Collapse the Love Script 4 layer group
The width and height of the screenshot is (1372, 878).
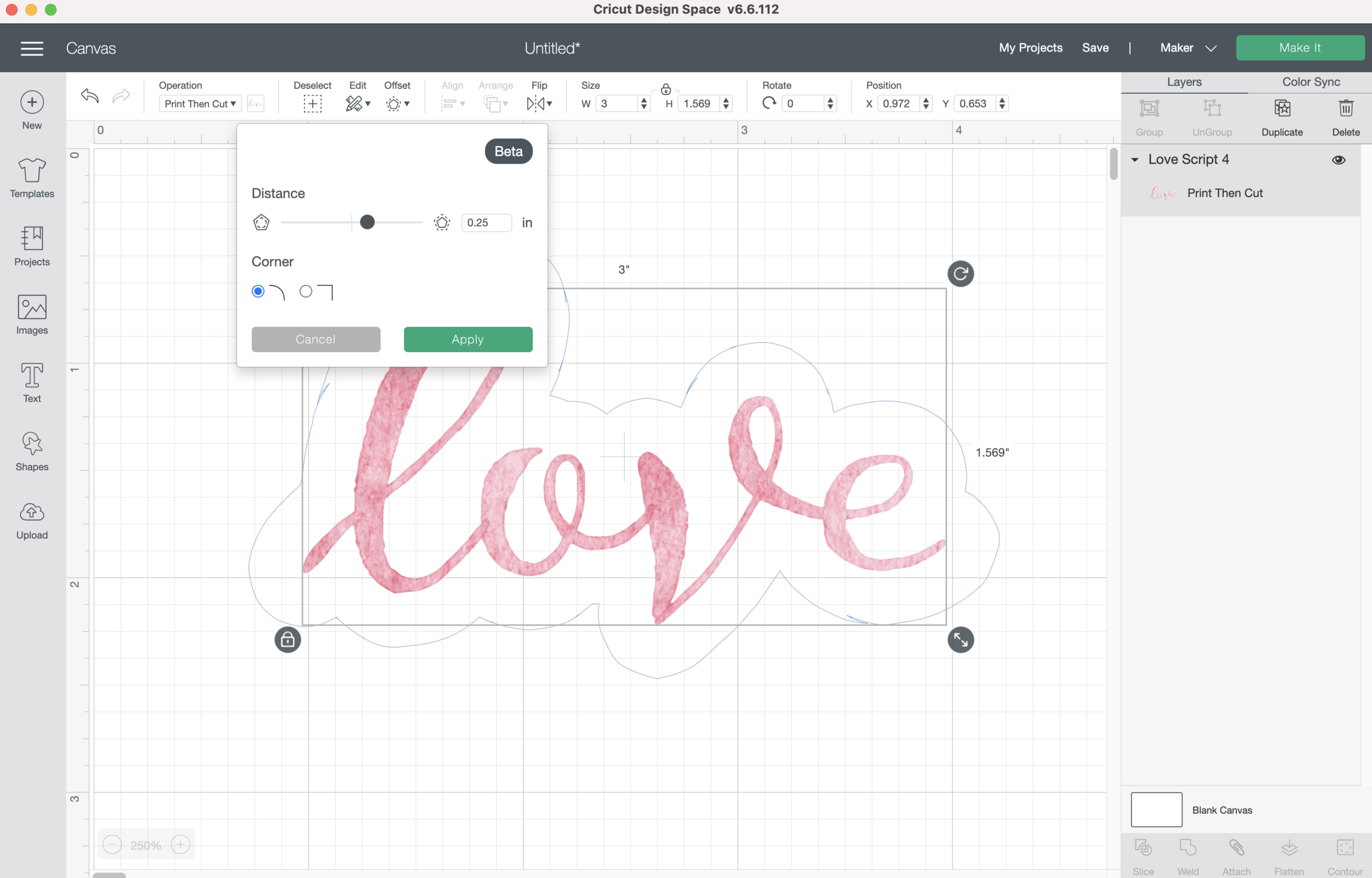click(x=1135, y=160)
